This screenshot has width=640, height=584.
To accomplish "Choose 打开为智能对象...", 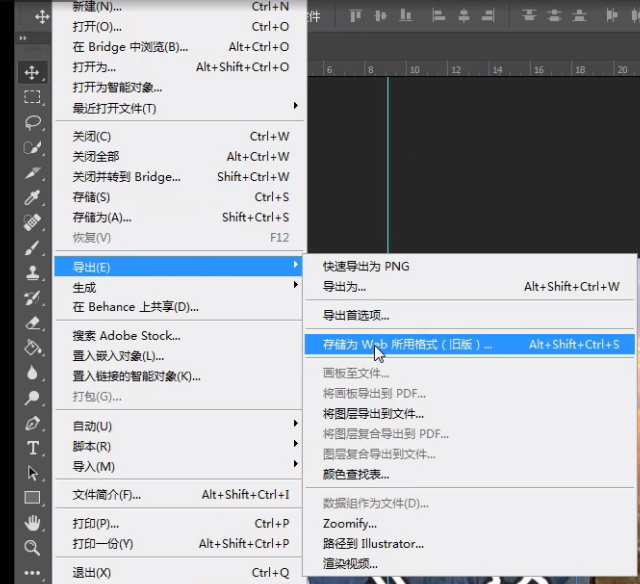I will coord(180,87).
